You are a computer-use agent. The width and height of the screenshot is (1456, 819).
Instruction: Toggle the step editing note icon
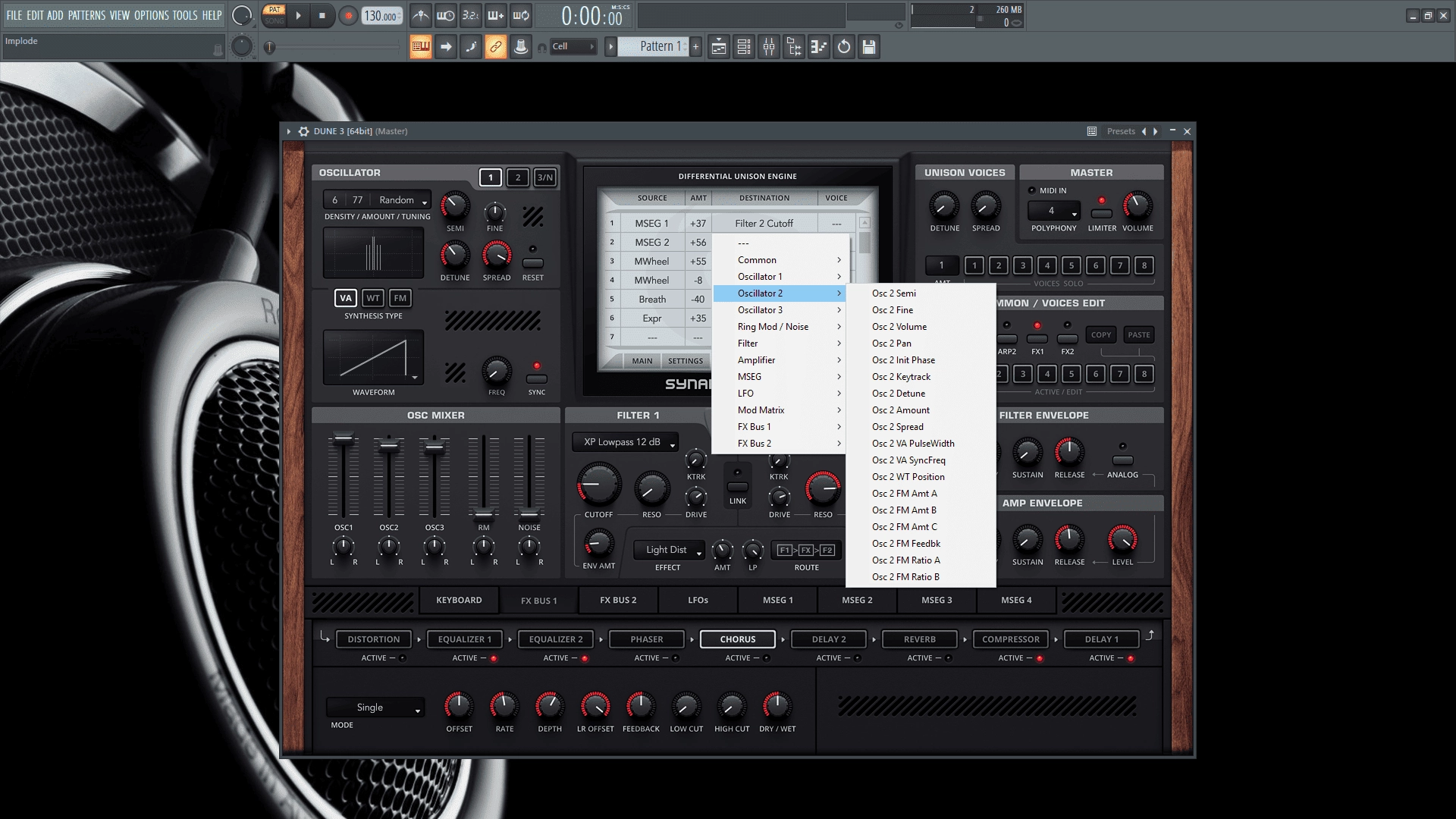click(x=471, y=47)
